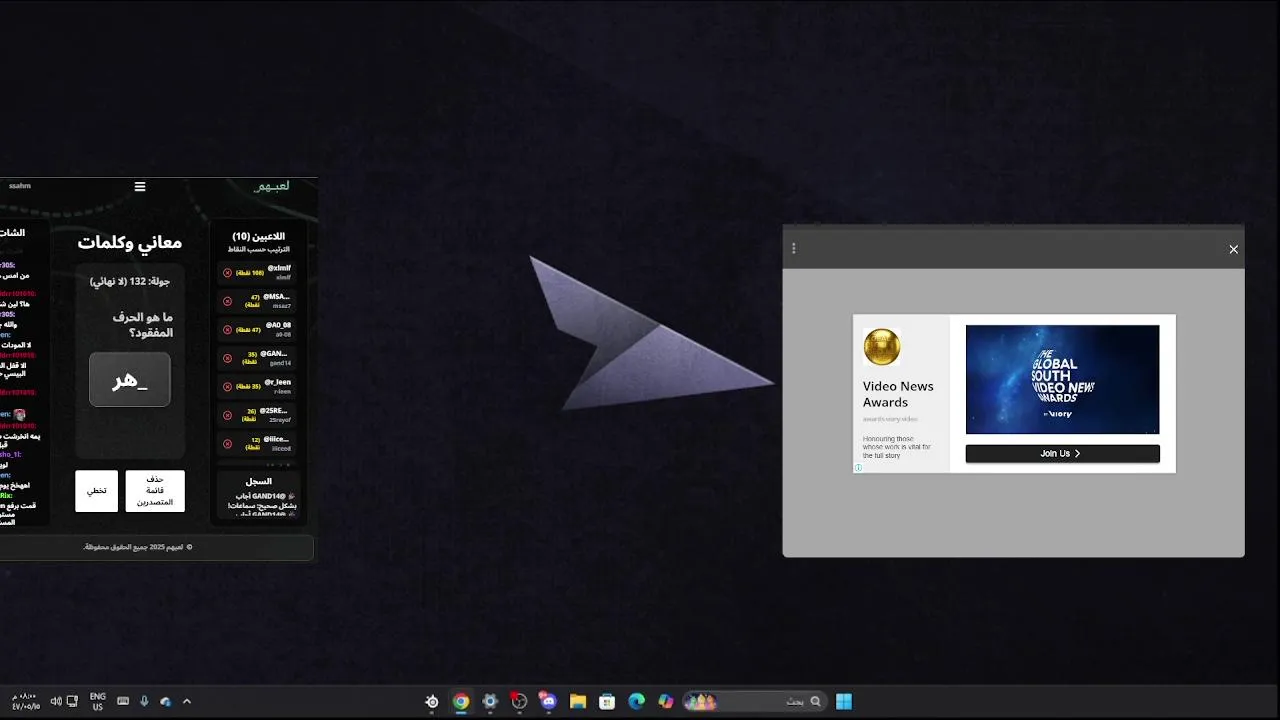Remove player @MSA... with the red X
Viewport: 1280px width, 720px height.
pyautogui.click(x=227, y=301)
